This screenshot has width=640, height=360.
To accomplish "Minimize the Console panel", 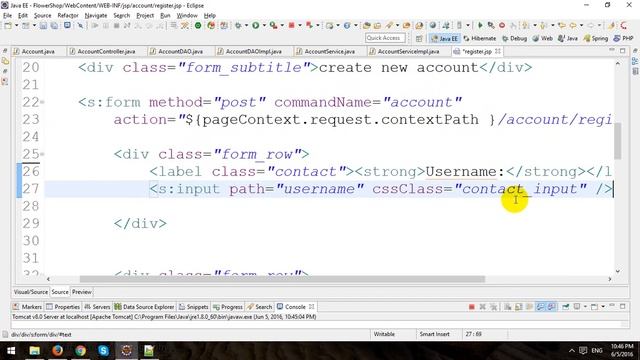I will tap(611, 306).
